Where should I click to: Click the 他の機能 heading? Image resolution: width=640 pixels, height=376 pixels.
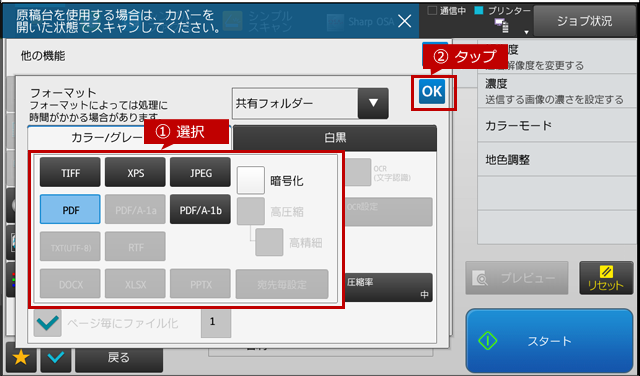(x=43, y=56)
